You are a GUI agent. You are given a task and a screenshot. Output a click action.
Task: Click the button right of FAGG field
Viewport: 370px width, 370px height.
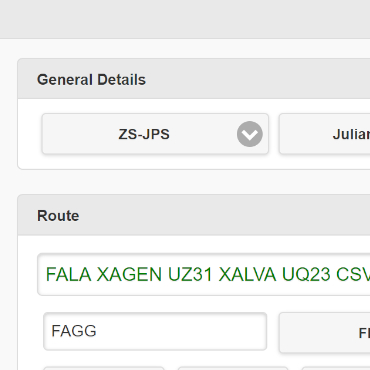coord(325,332)
